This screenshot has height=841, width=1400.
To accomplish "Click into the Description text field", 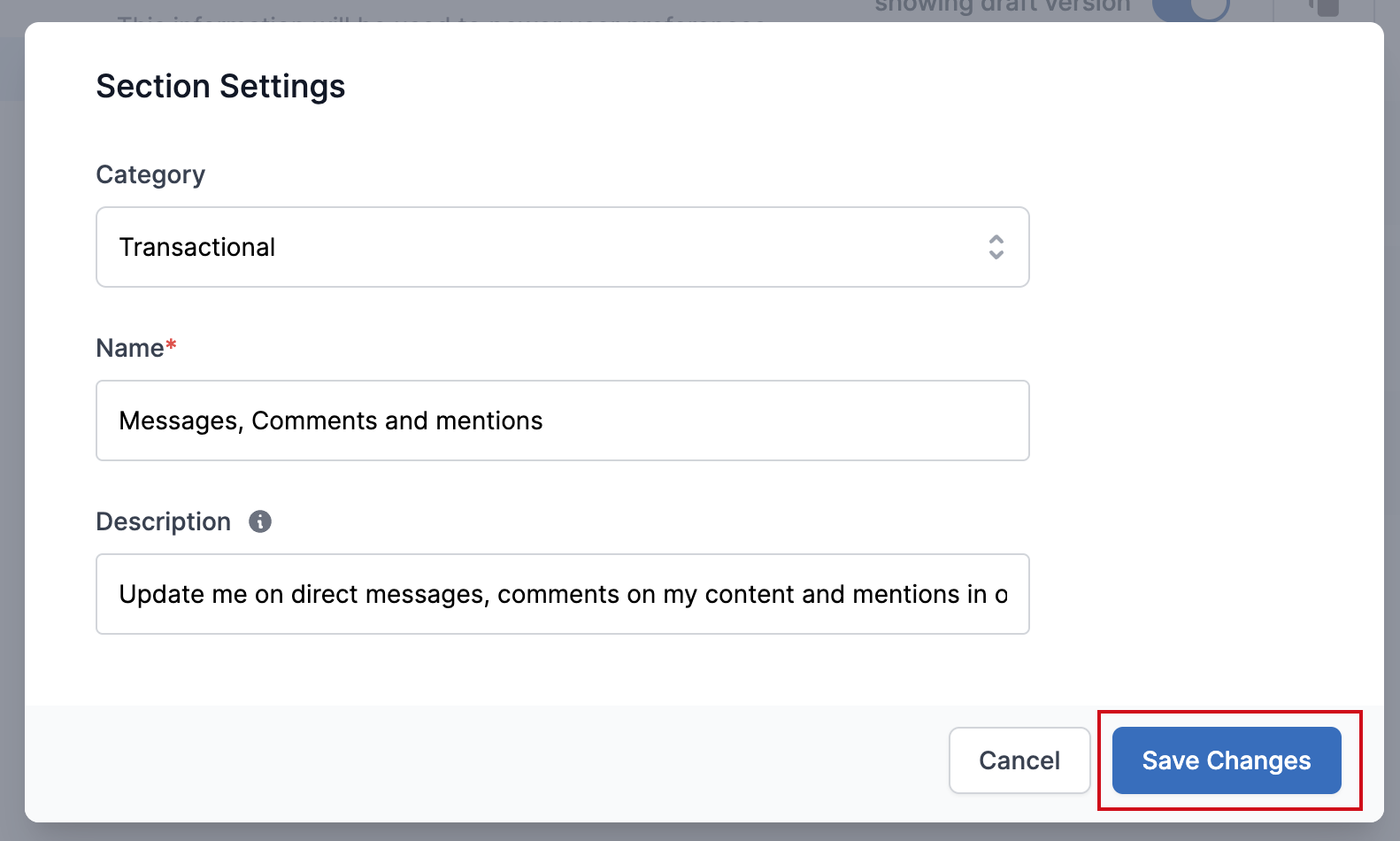I will coord(562,594).
